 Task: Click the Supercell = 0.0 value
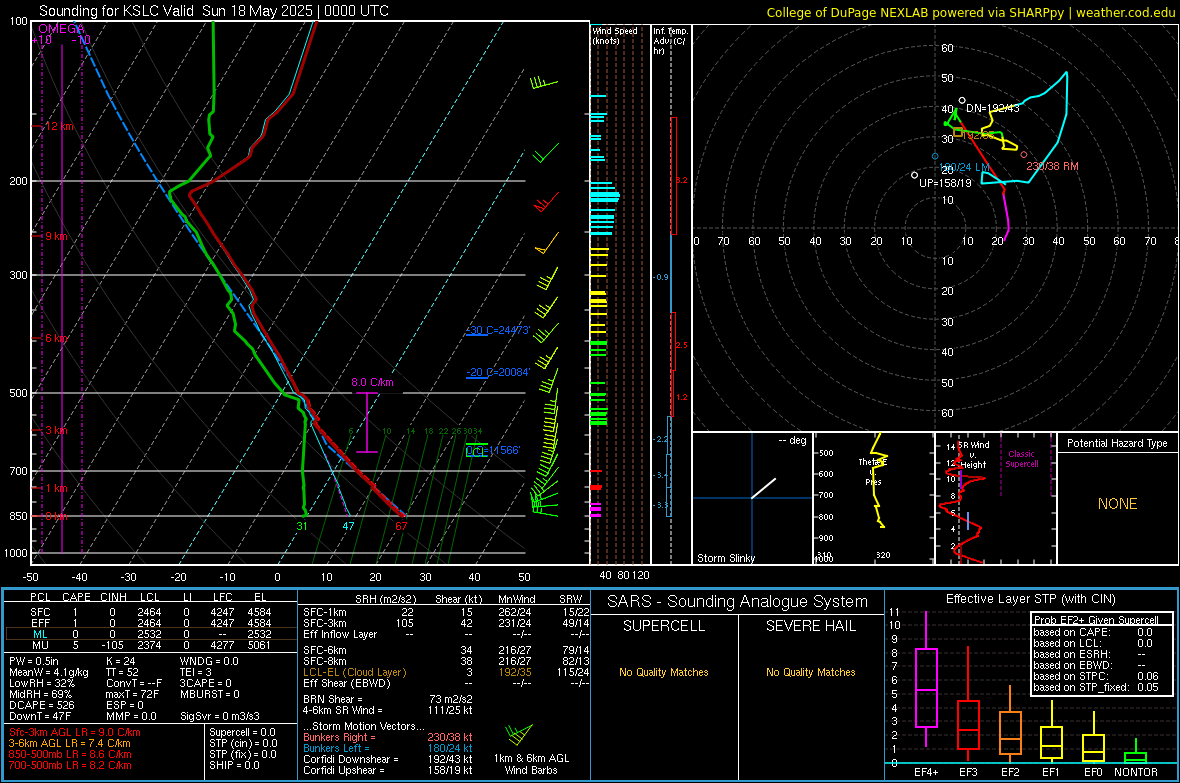pyautogui.click(x=242, y=732)
